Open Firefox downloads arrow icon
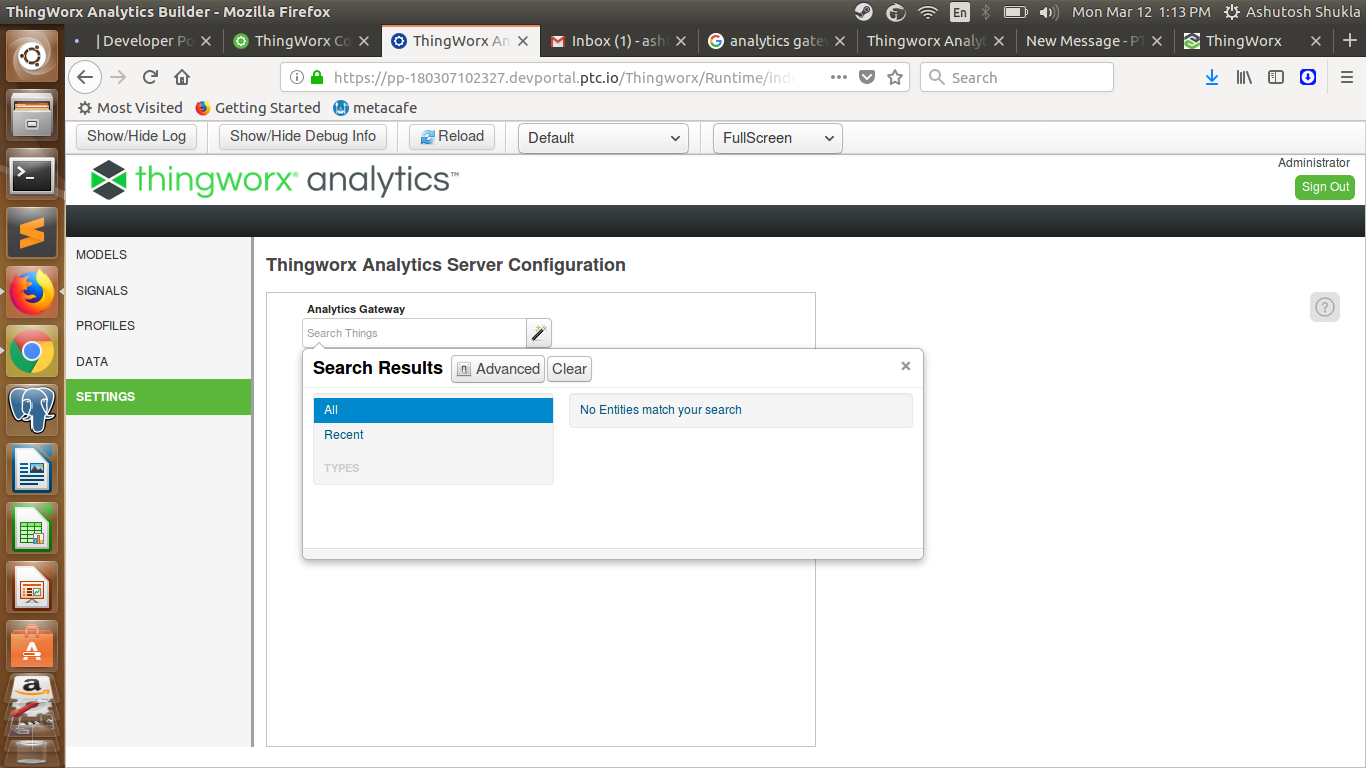Image resolution: width=1366 pixels, height=768 pixels. tap(1211, 77)
